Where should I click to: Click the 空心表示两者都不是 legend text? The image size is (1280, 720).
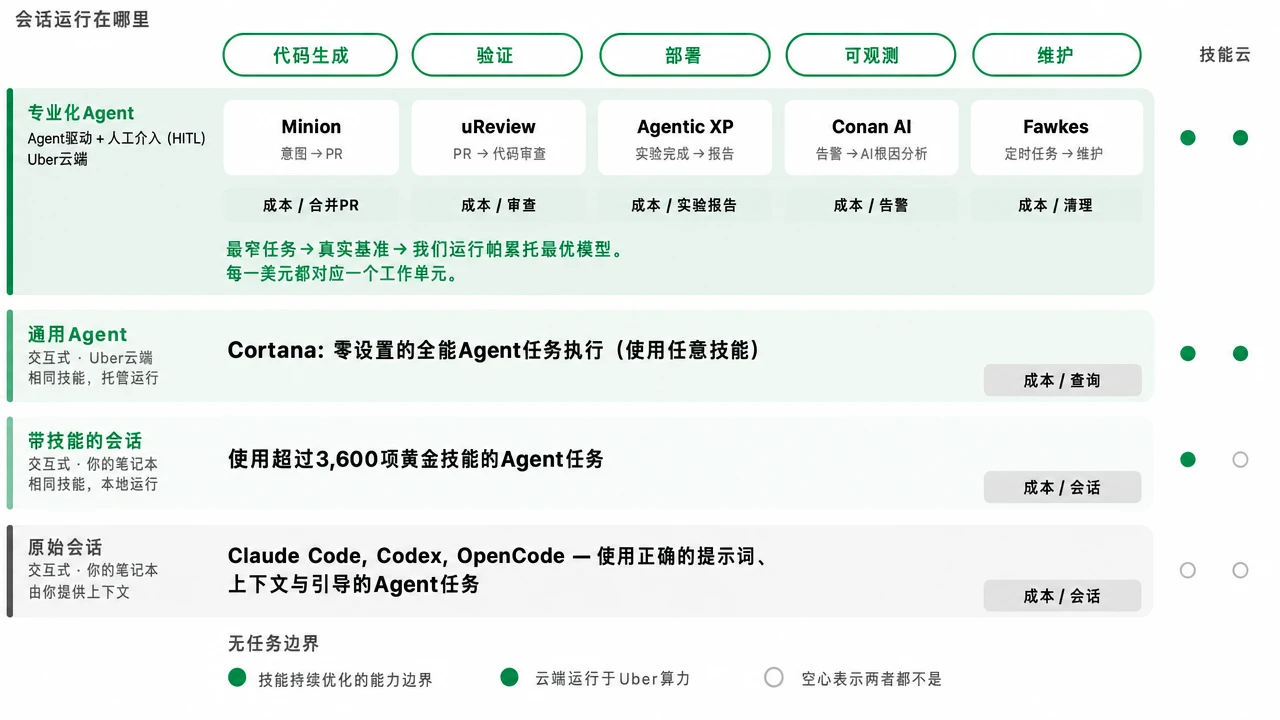872,679
